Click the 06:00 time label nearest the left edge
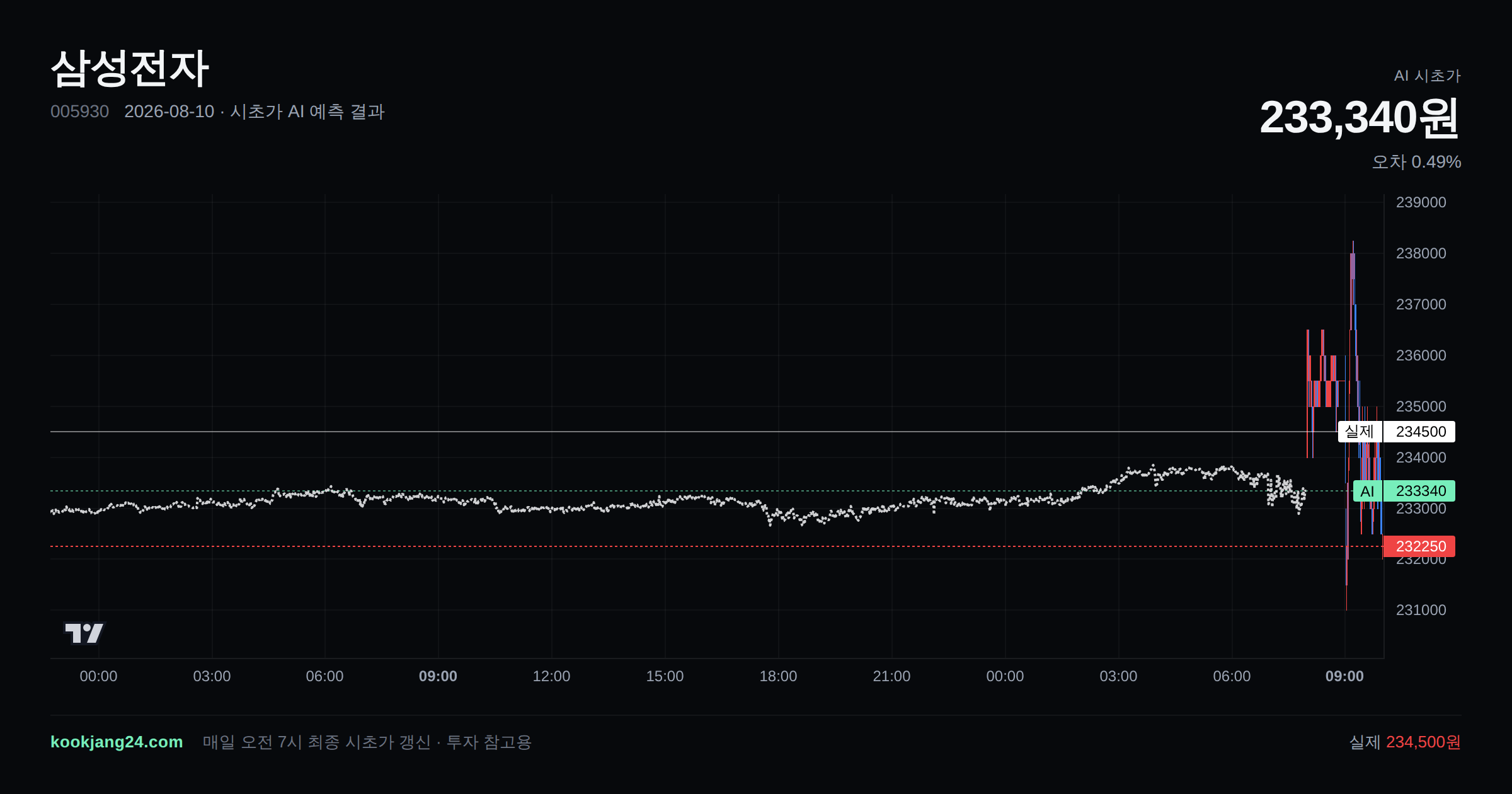The width and height of the screenshot is (1512, 794). (x=324, y=676)
